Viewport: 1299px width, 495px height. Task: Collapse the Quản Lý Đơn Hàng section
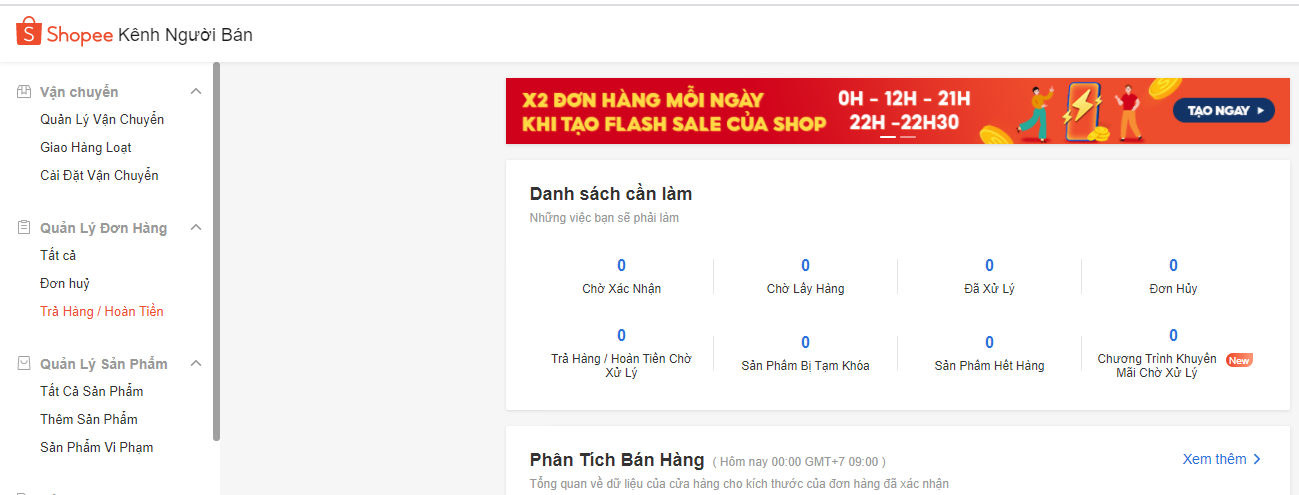tap(196, 228)
